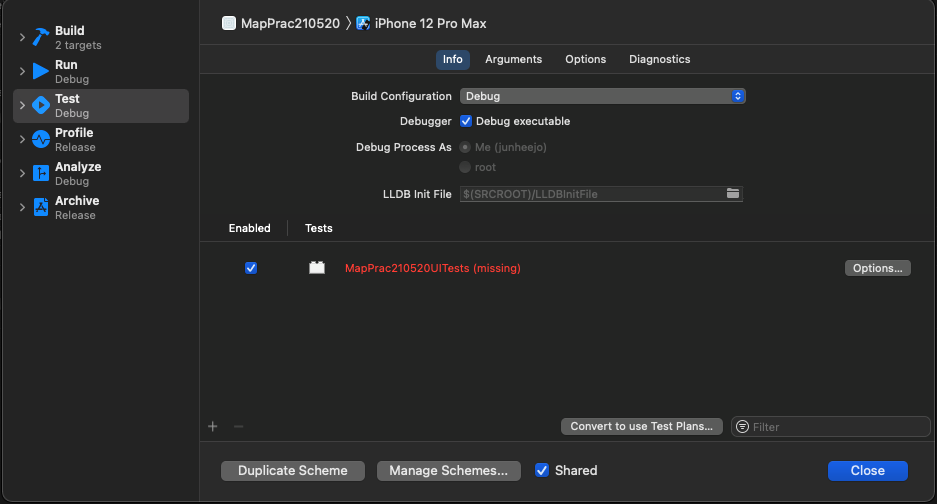Select the Archive label in the sidebar
Viewport: 937px width, 504px height.
point(77,201)
